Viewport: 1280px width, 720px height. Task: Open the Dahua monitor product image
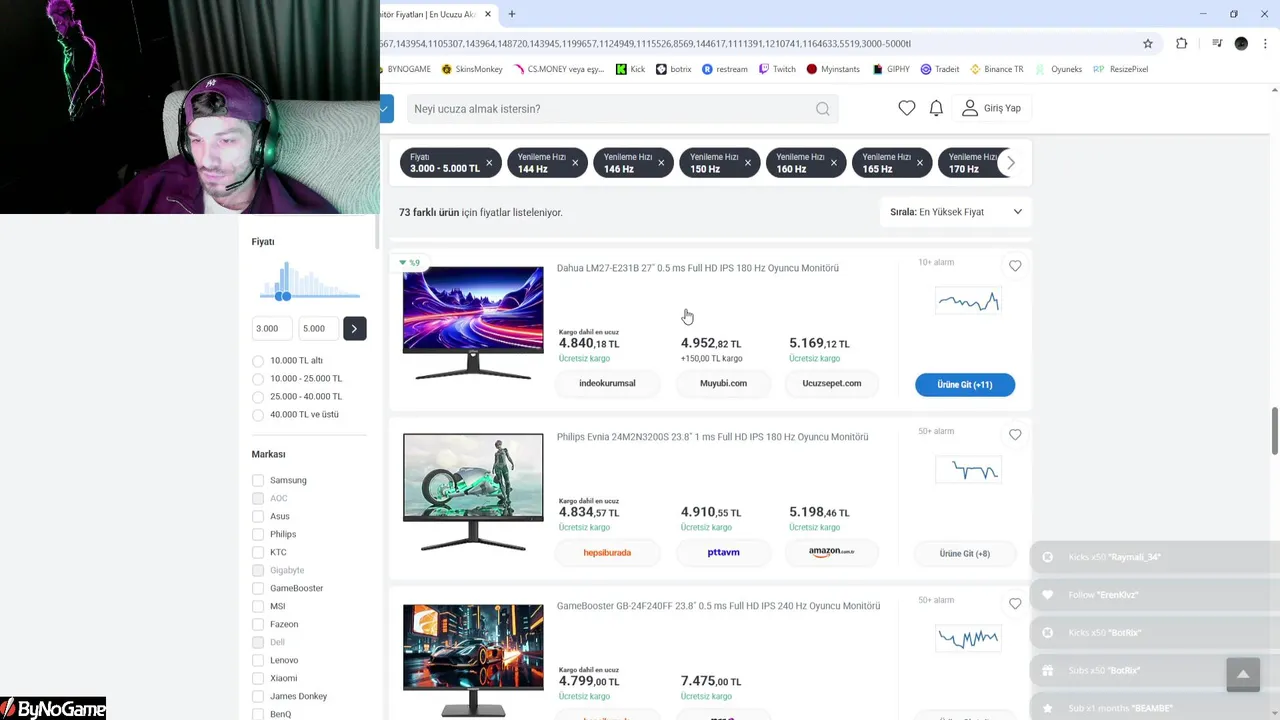coord(473,323)
